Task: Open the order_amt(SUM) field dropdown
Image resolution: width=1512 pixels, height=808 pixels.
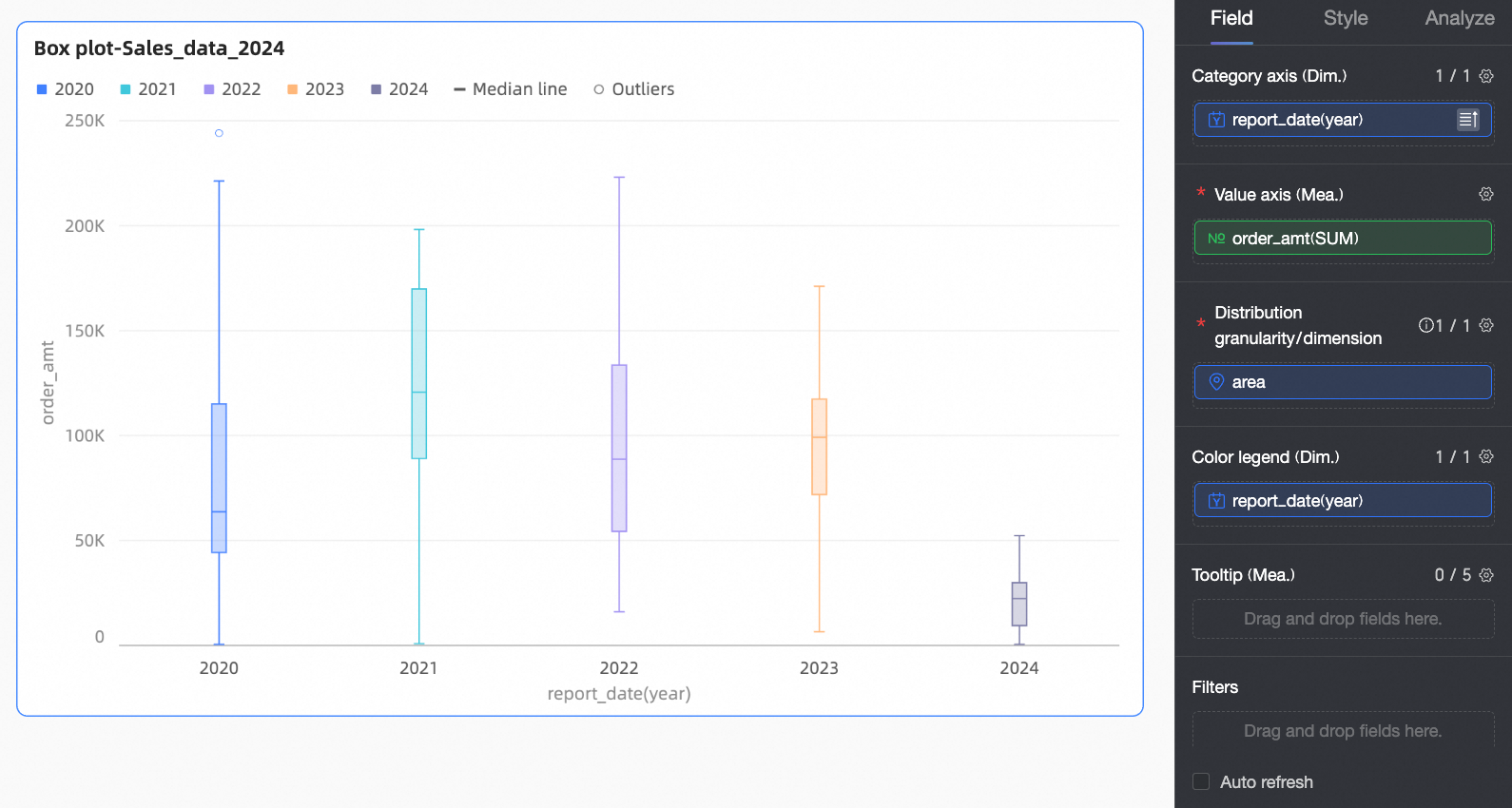Action: (1343, 238)
